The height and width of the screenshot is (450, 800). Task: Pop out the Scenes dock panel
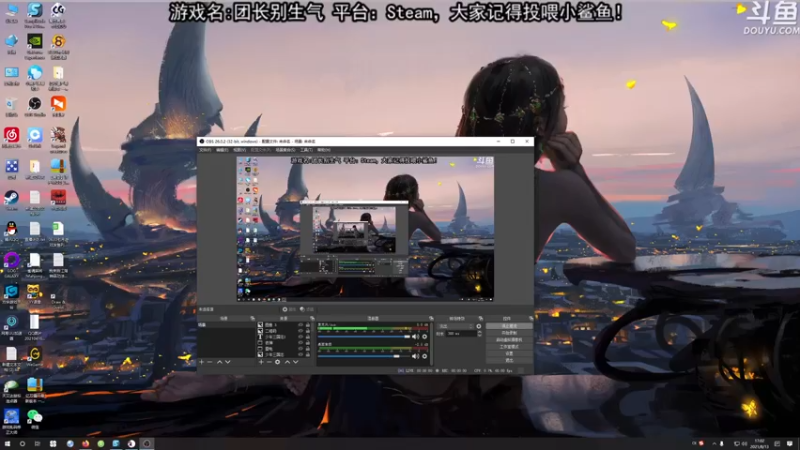point(253,318)
